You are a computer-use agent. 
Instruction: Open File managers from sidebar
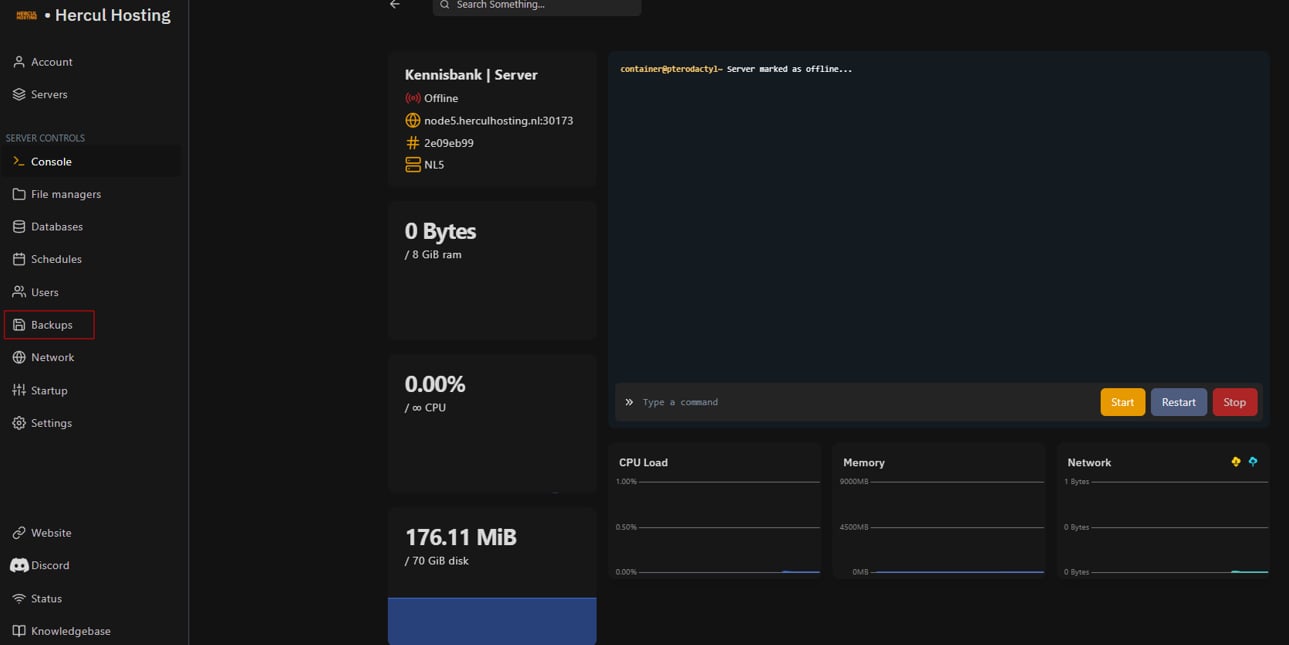click(65, 194)
